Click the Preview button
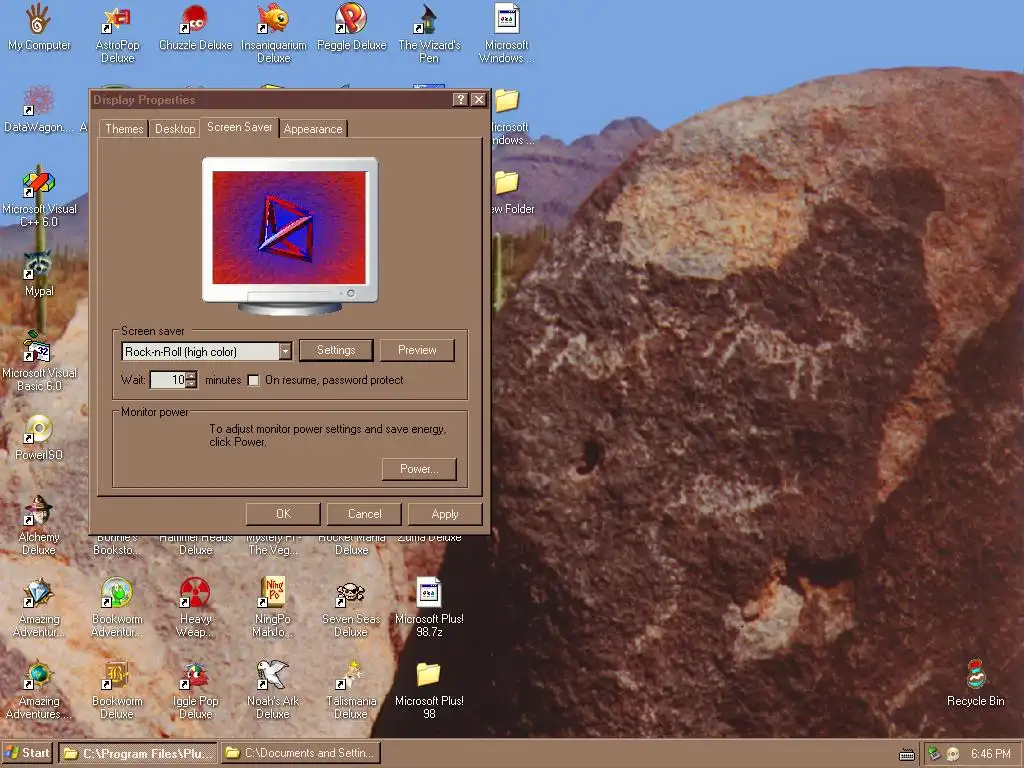Viewport: 1024px width, 768px height. coord(417,350)
